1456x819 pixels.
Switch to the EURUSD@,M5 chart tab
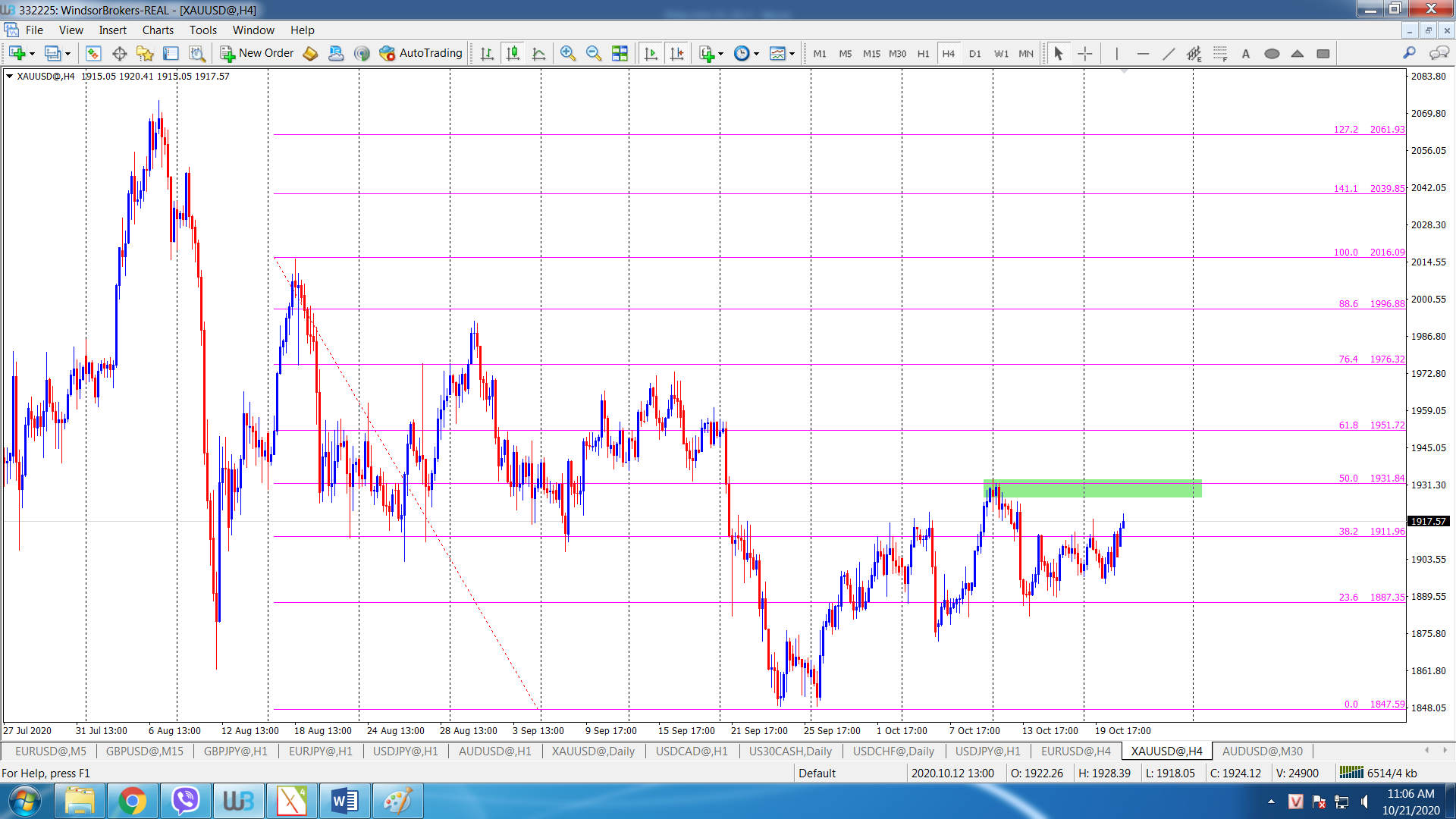click(x=50, y=751)
